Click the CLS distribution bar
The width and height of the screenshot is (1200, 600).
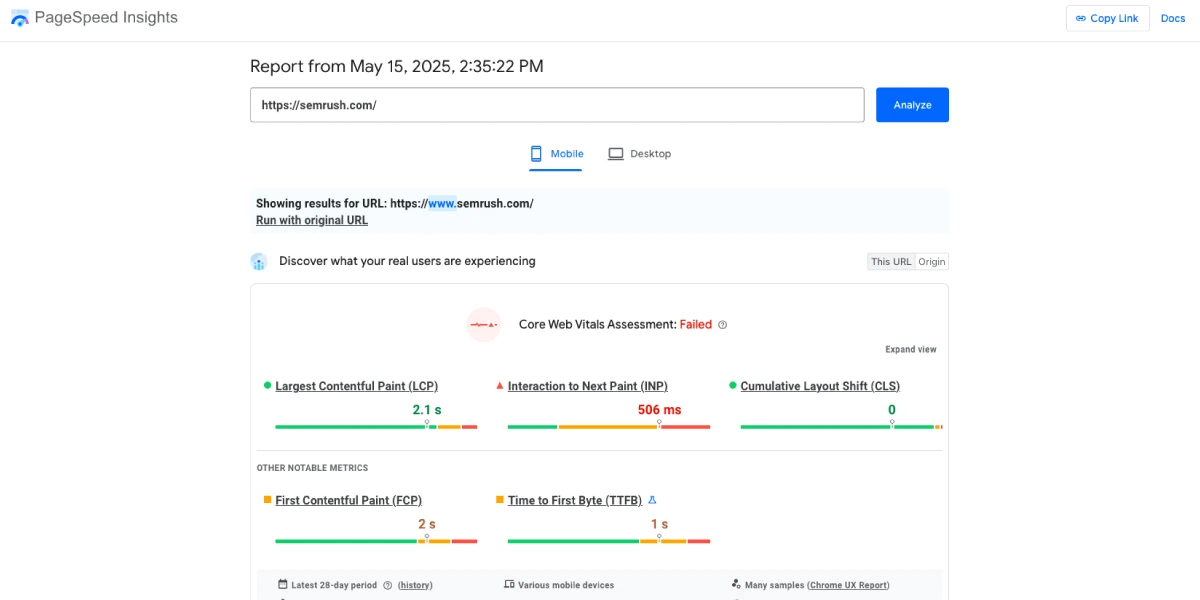tap(841, 427)
